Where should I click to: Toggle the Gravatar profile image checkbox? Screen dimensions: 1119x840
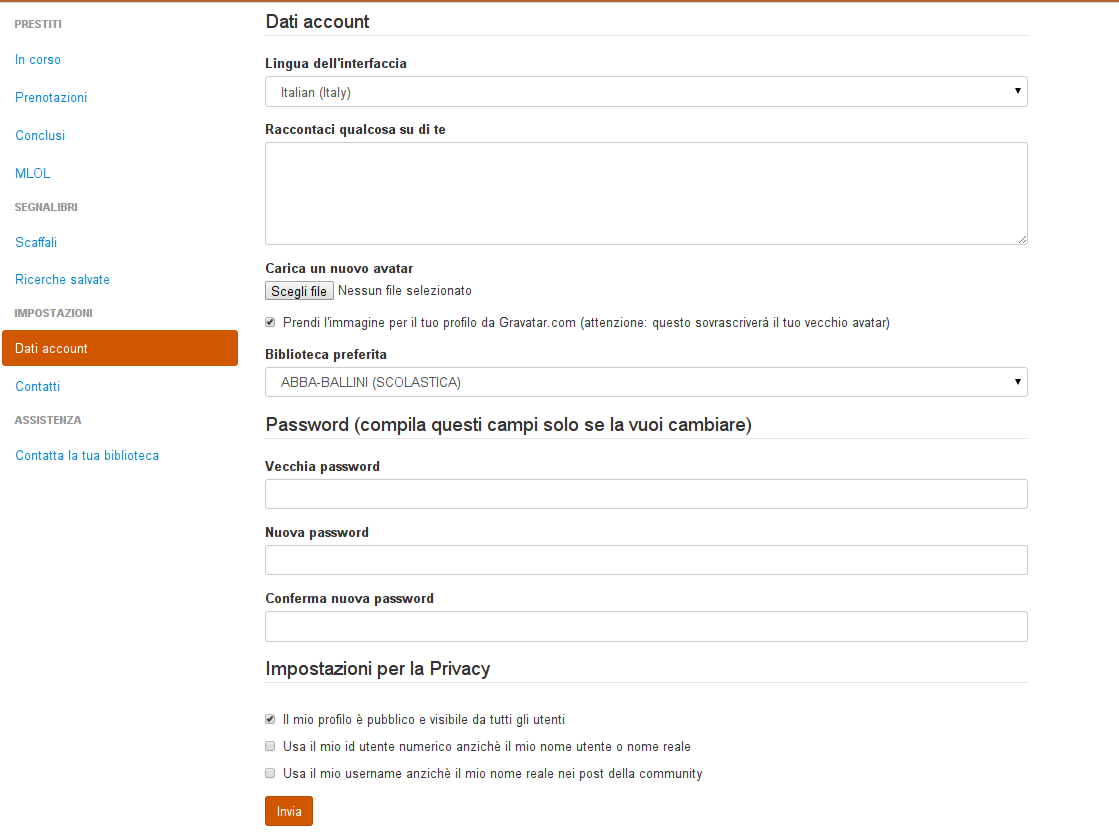pos(270,322)
